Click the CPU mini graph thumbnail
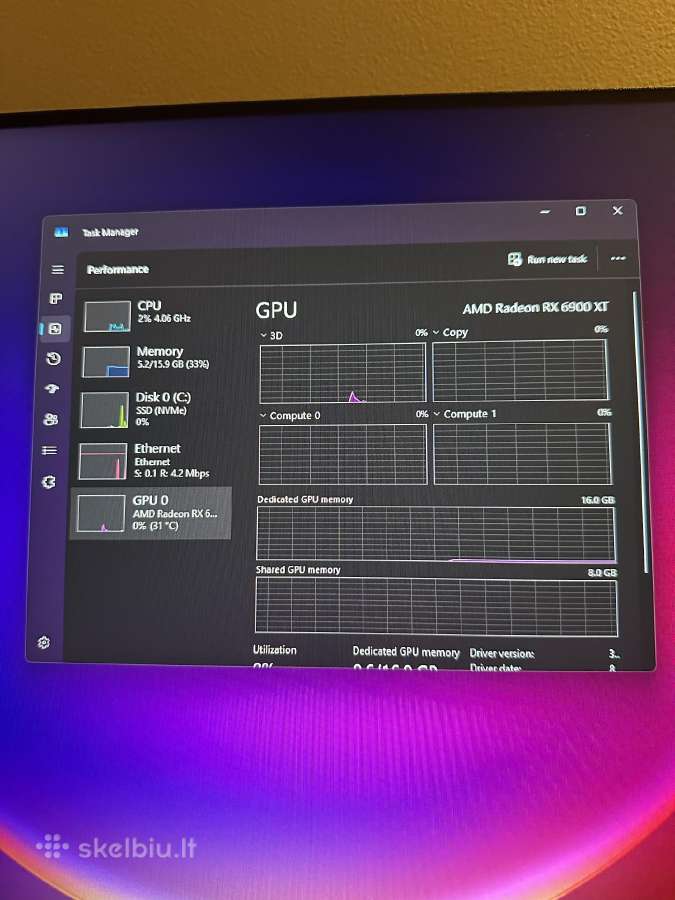 coord(107,316)
